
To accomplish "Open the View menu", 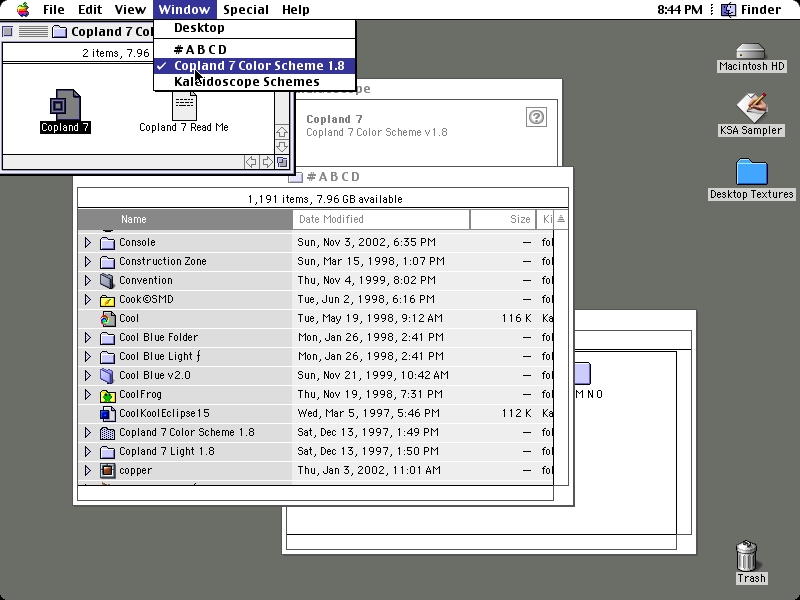I will [130, 10].
